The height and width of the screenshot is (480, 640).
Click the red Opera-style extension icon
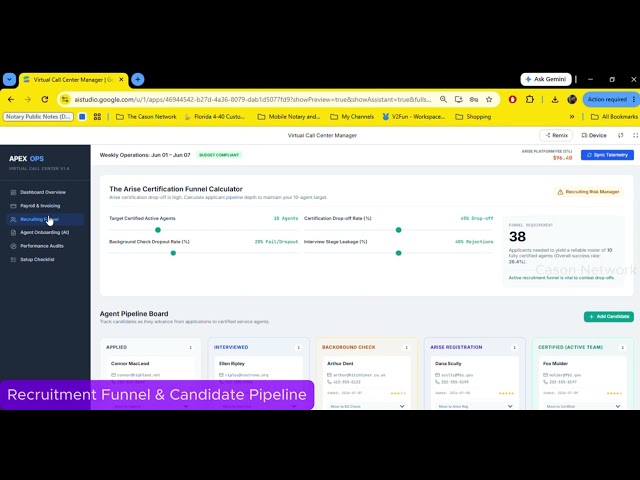click(x=512, y=99)
